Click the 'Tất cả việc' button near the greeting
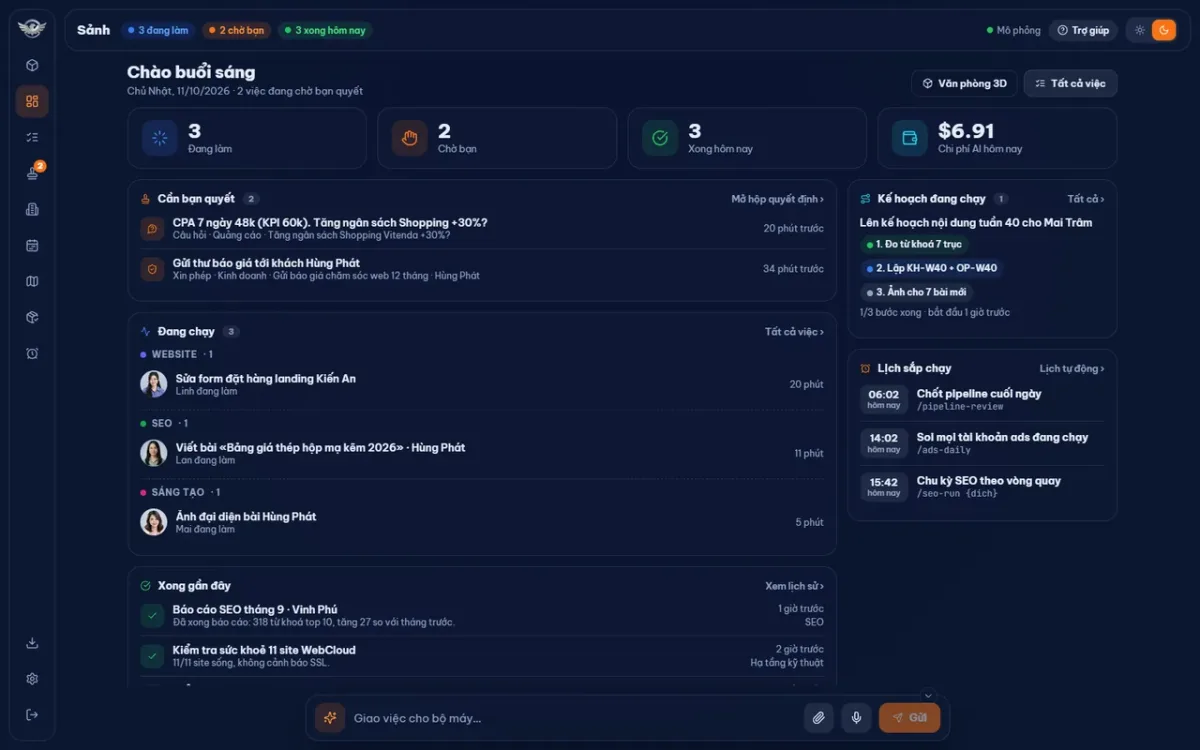This screenshot has height=750, width=1200. (x=1070, y=83)
